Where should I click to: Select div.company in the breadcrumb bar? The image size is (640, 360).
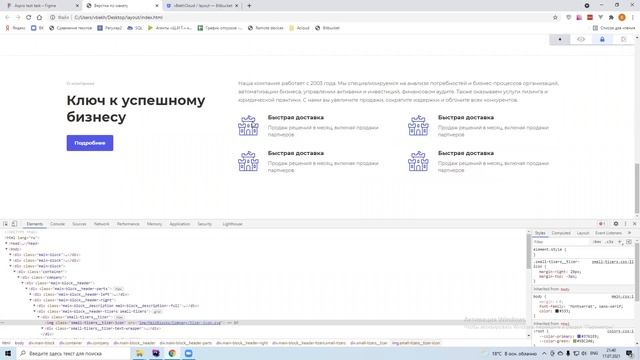[x=98, y=343]
